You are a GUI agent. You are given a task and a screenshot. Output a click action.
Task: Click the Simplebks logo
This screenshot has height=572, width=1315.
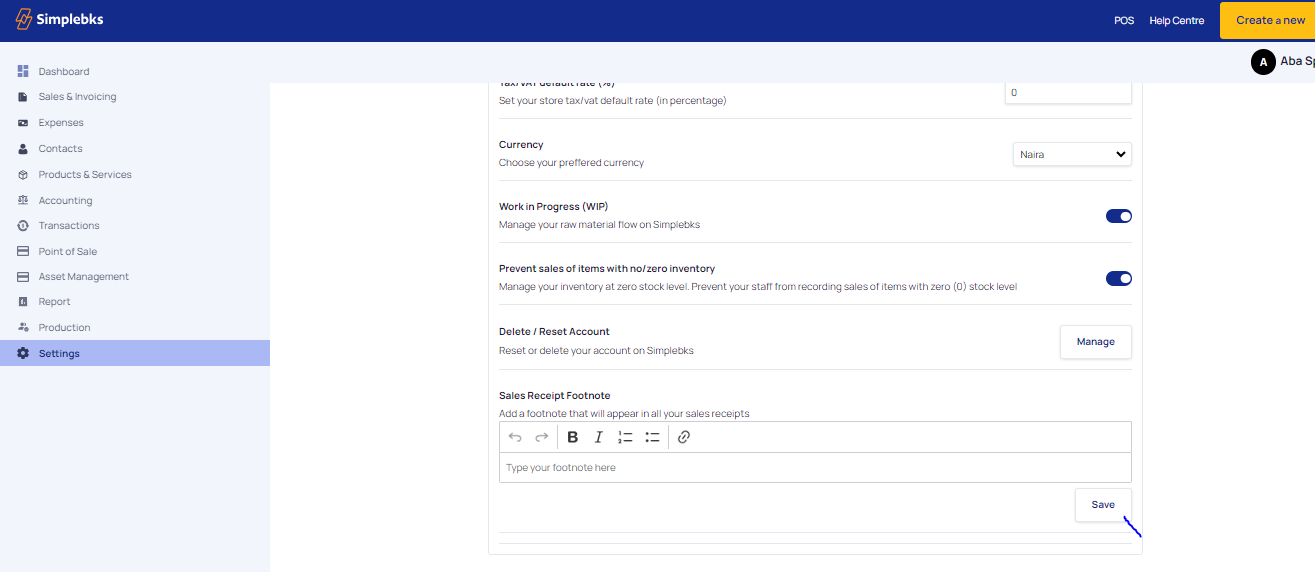pos(59,20)
